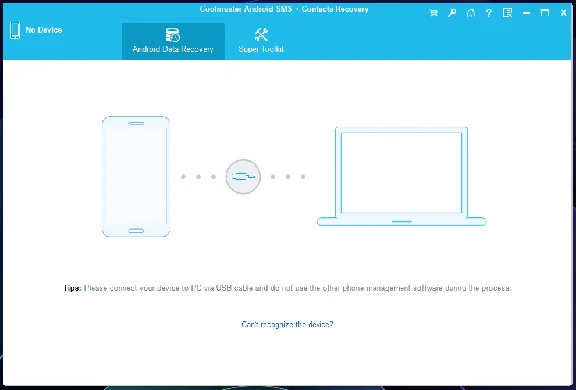This screenshot has height=390, width=576.
Task: Open the Can't recognize the device link
Action: point(287,324)
